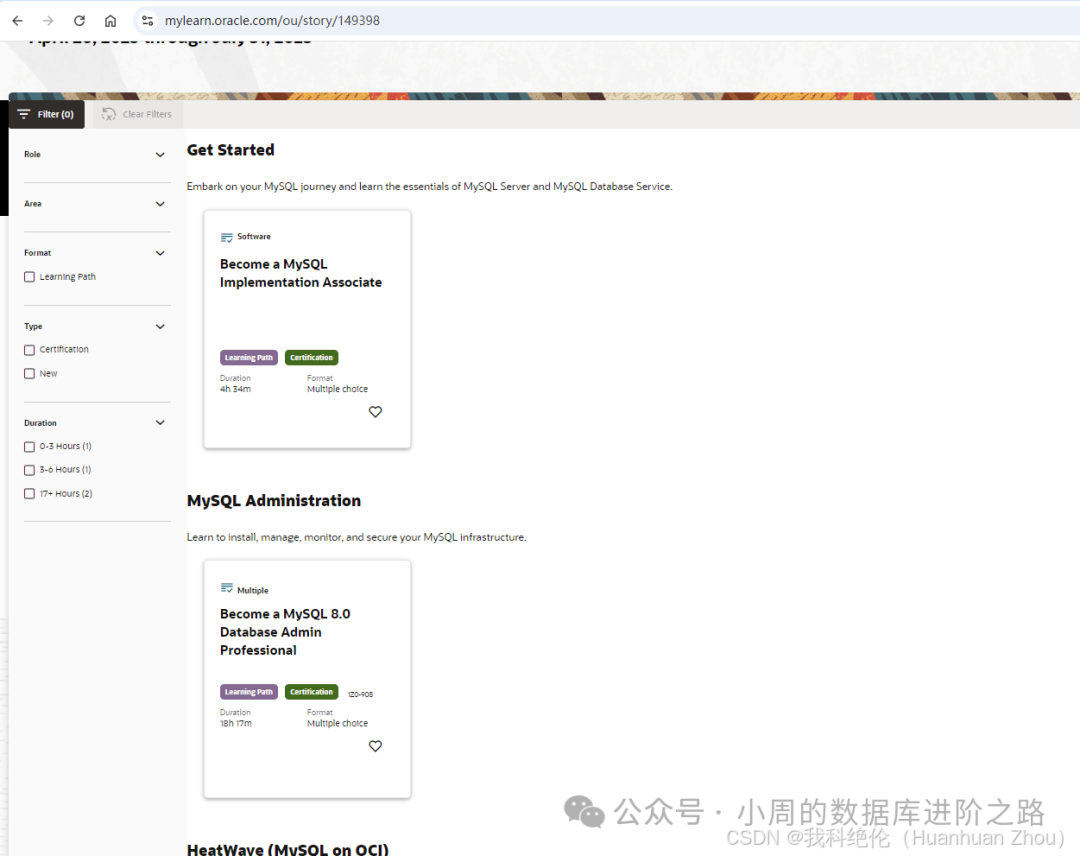Check the 3-6 Hours duration checkbox
This screenshot has height=856, width=1080.
pyautogui.click(x=30, y=470)
